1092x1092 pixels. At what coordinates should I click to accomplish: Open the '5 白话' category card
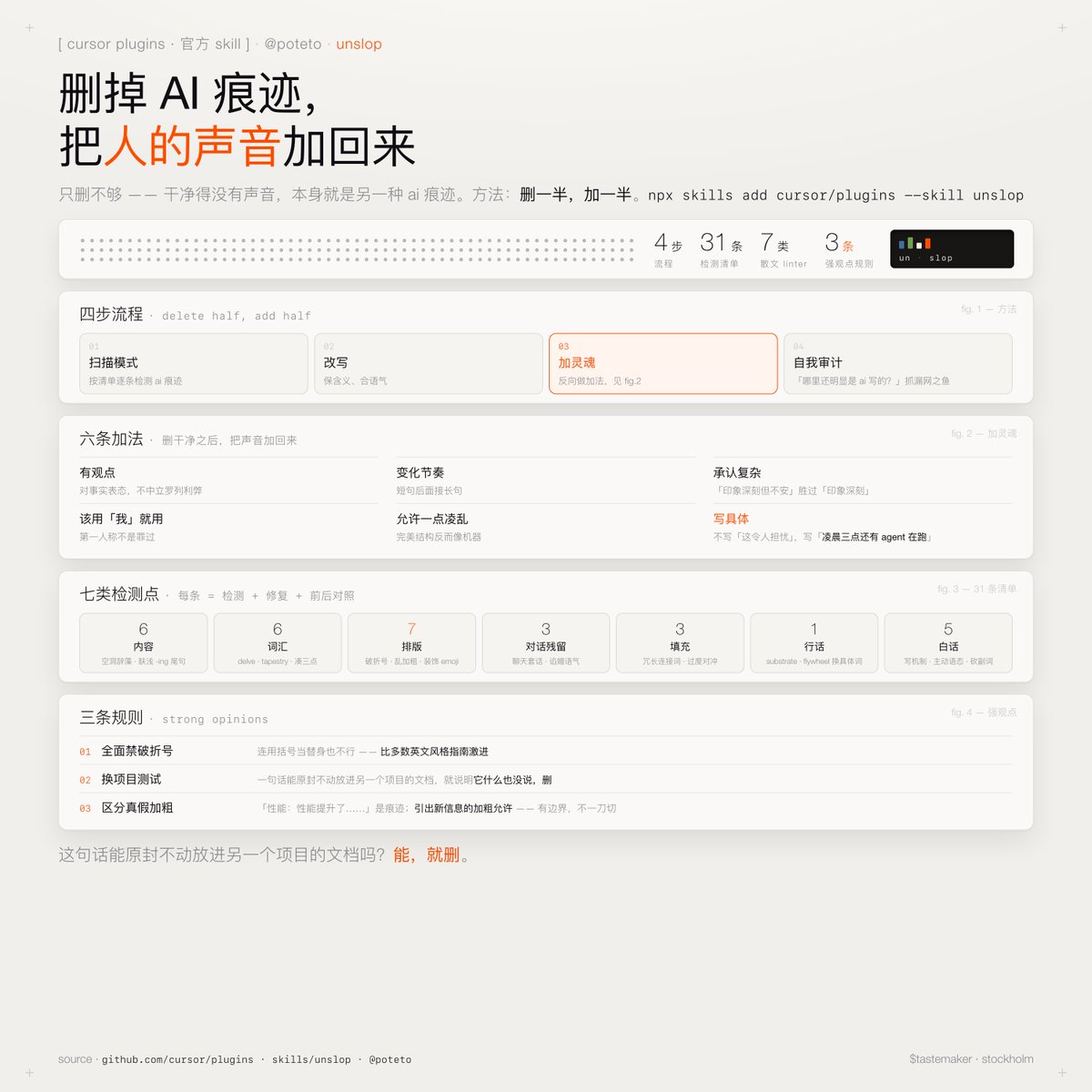coord(948,643)
